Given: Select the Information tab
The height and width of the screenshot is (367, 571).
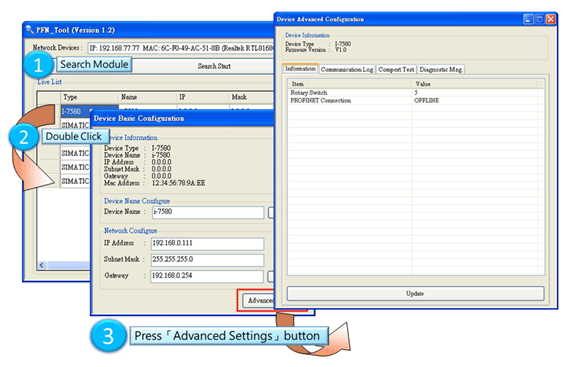Looking at the screenshot, I should tap(300, 68).
